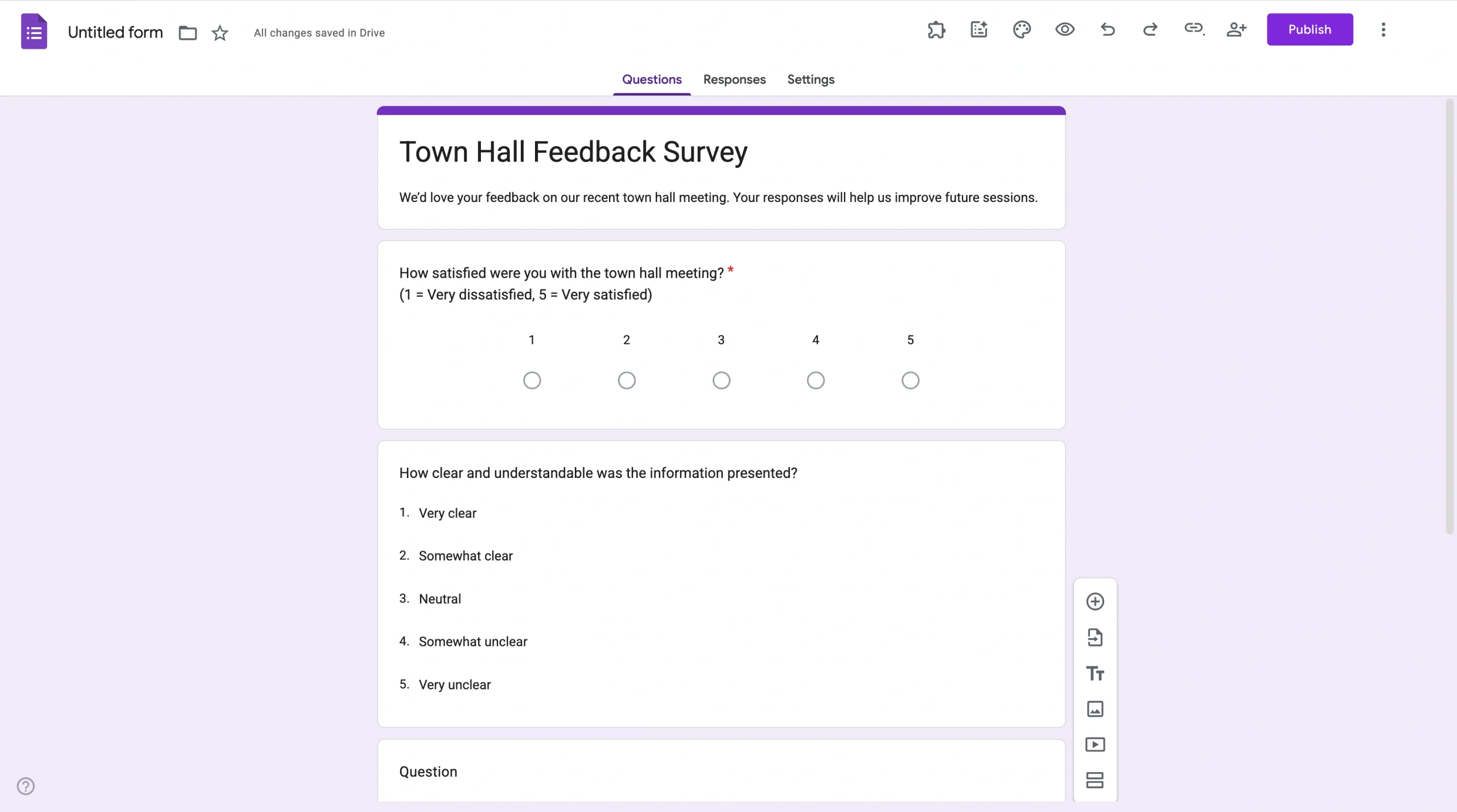Click the Undo icon in the toolbar
The width and height of the screenshot is (1457, 812).
[1107, 29]
